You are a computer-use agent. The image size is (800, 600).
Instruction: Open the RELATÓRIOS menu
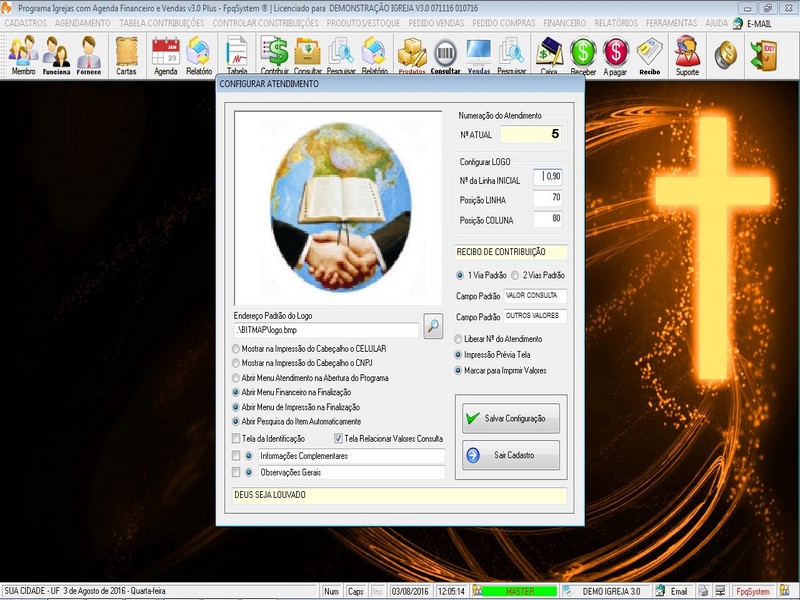point(618,23)
